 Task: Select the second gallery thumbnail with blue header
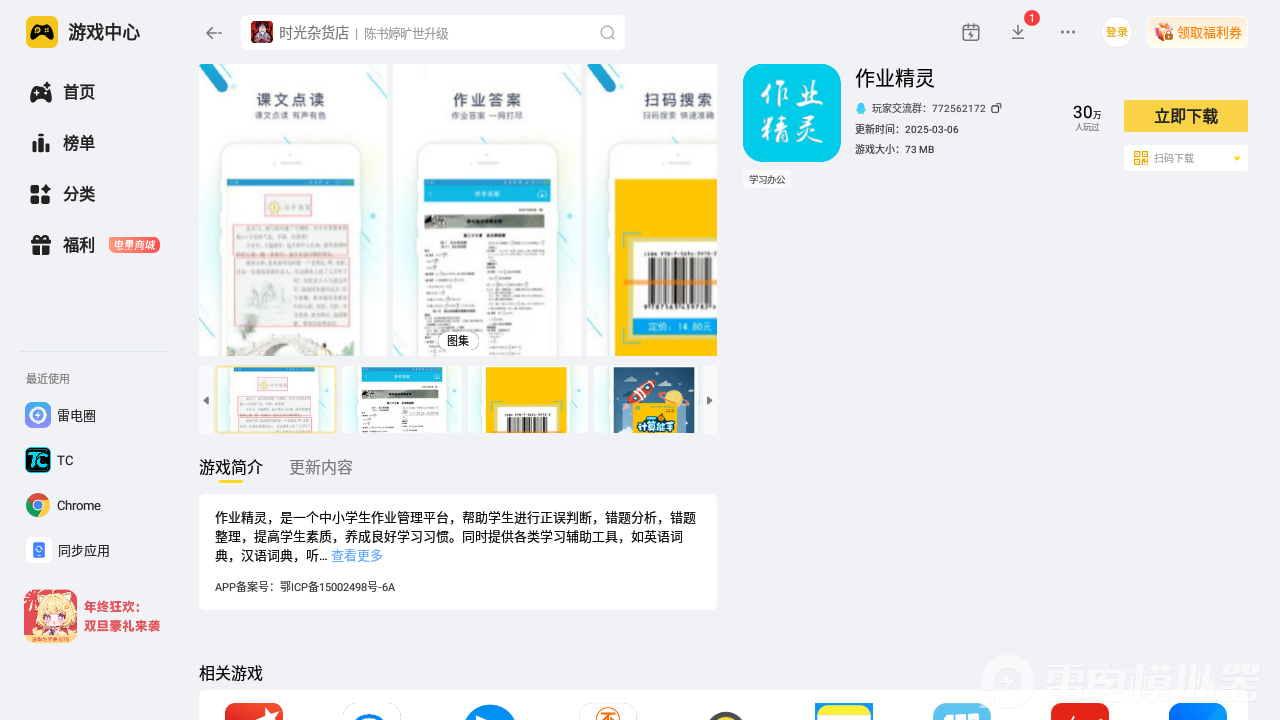coord(402,400)
